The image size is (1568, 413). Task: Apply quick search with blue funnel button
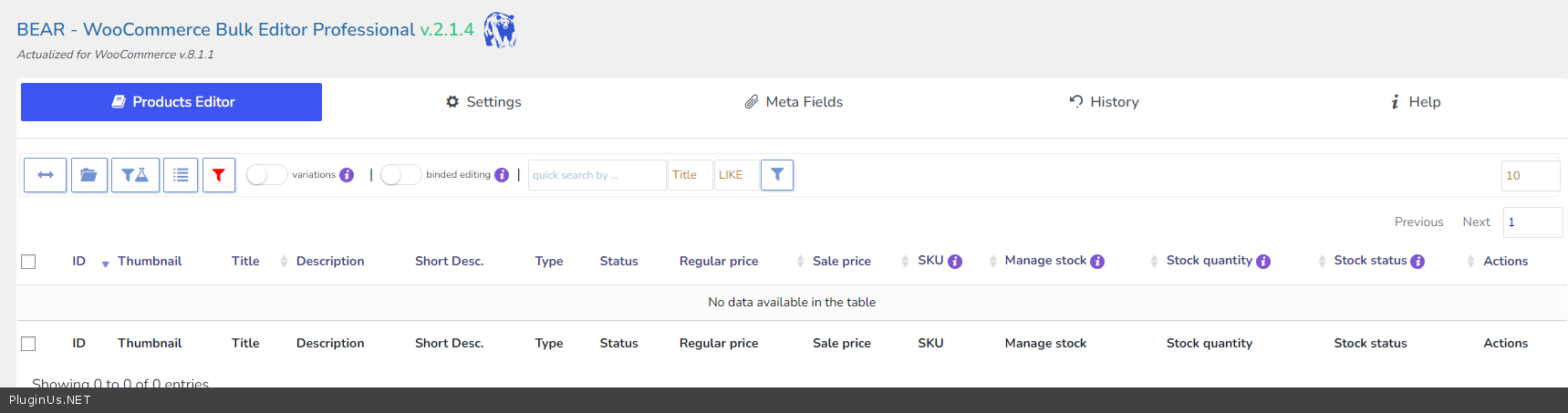tap(777, 174)
